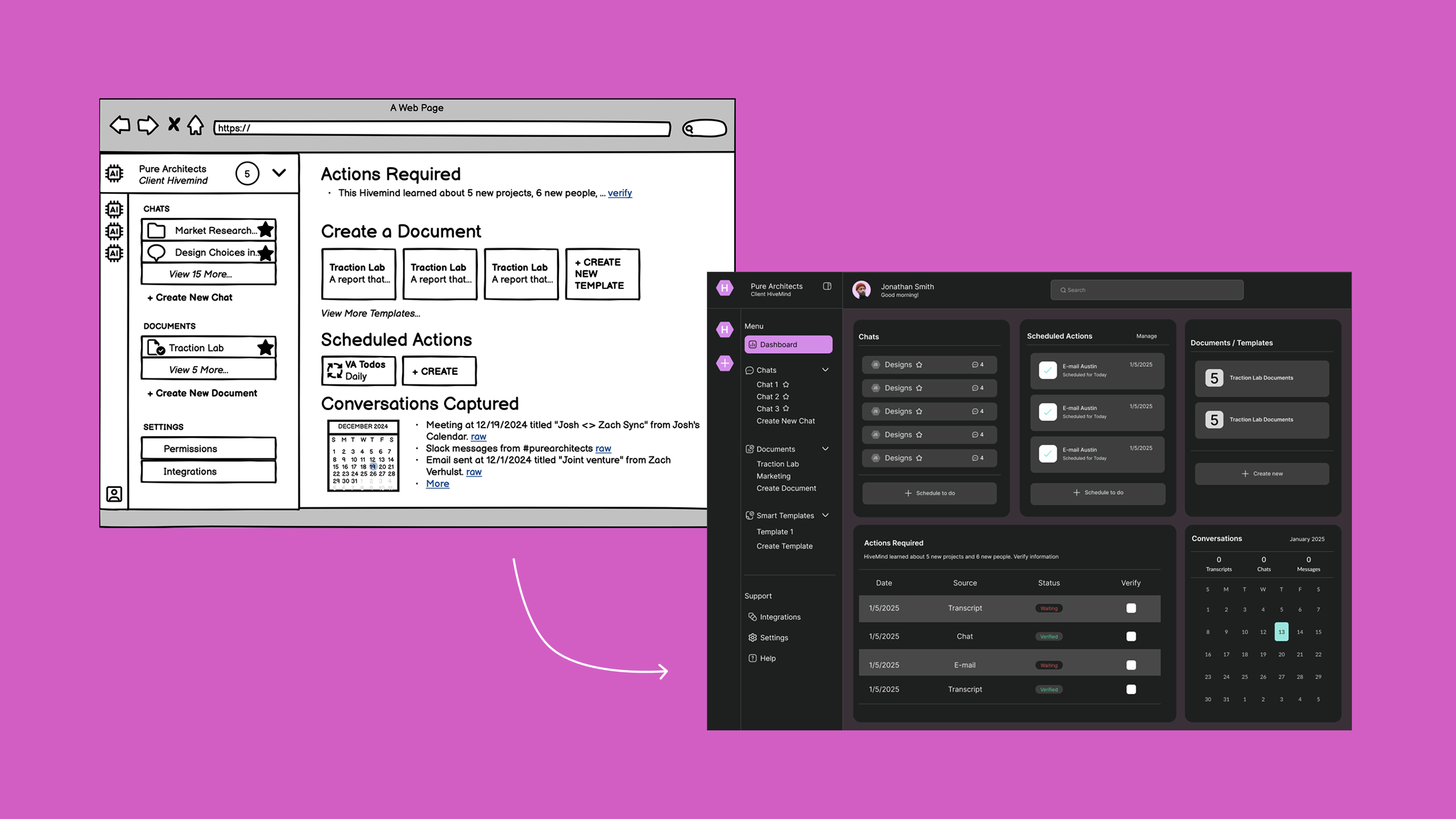Click the verify link under Actions Required
This screenshot has width=1456, height=819.
[619, 193]
